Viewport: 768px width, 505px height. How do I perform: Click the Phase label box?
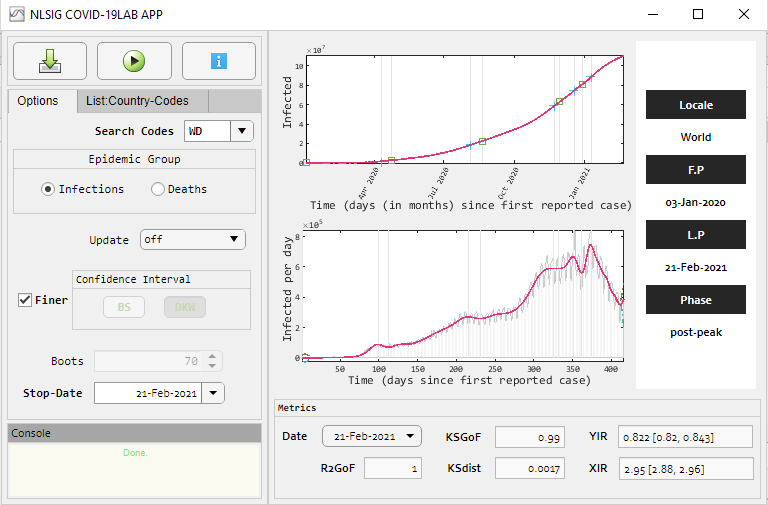click(696, 300)
